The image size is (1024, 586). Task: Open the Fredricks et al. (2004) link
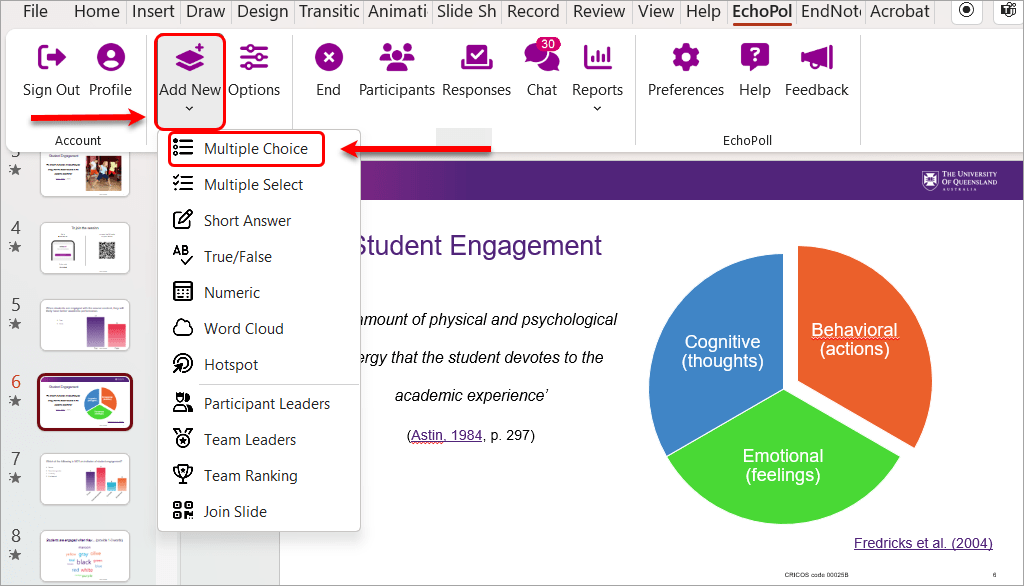(x=923, y=543)
